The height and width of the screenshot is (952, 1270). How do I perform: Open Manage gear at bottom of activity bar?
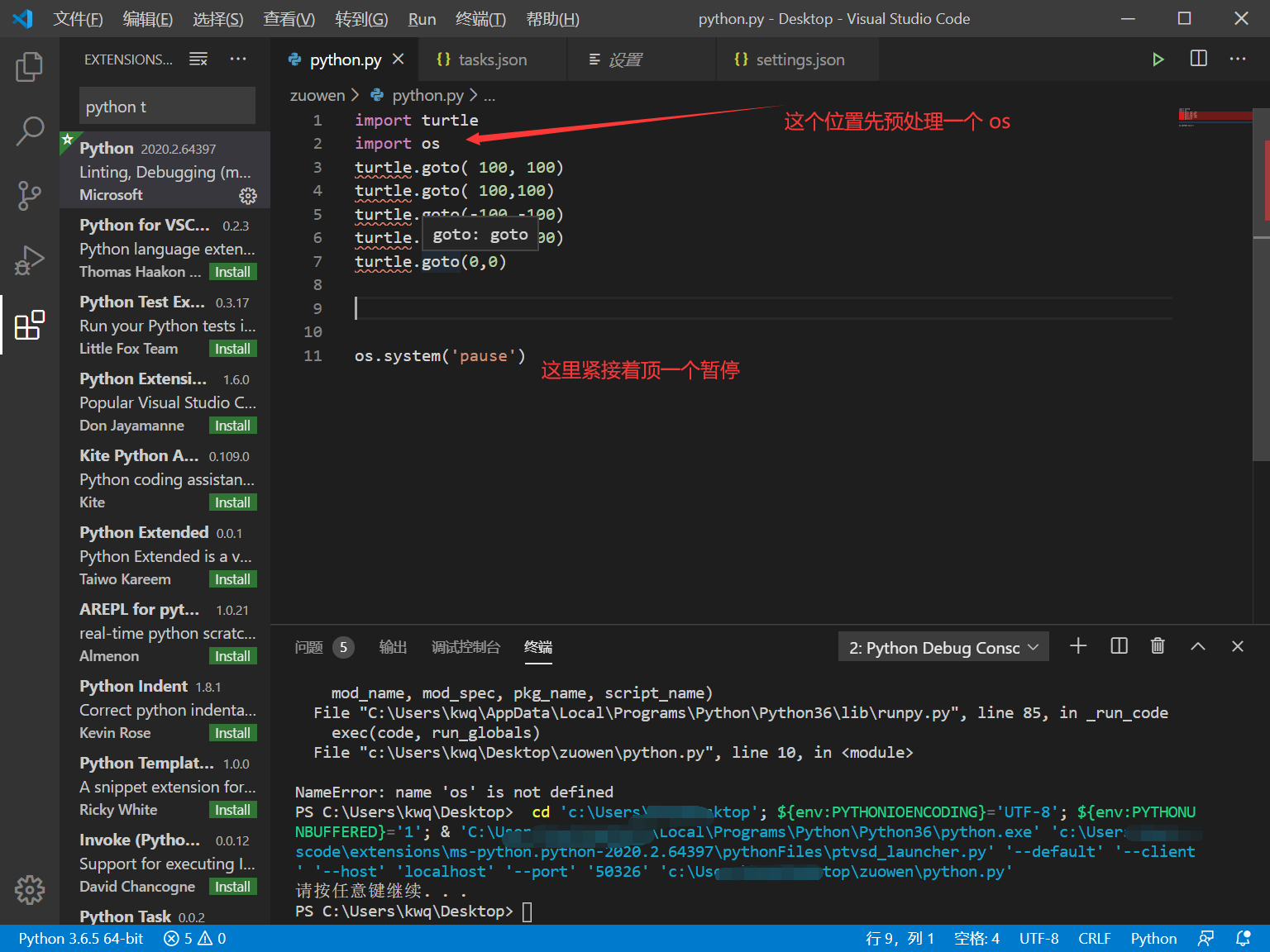(29, 890)
